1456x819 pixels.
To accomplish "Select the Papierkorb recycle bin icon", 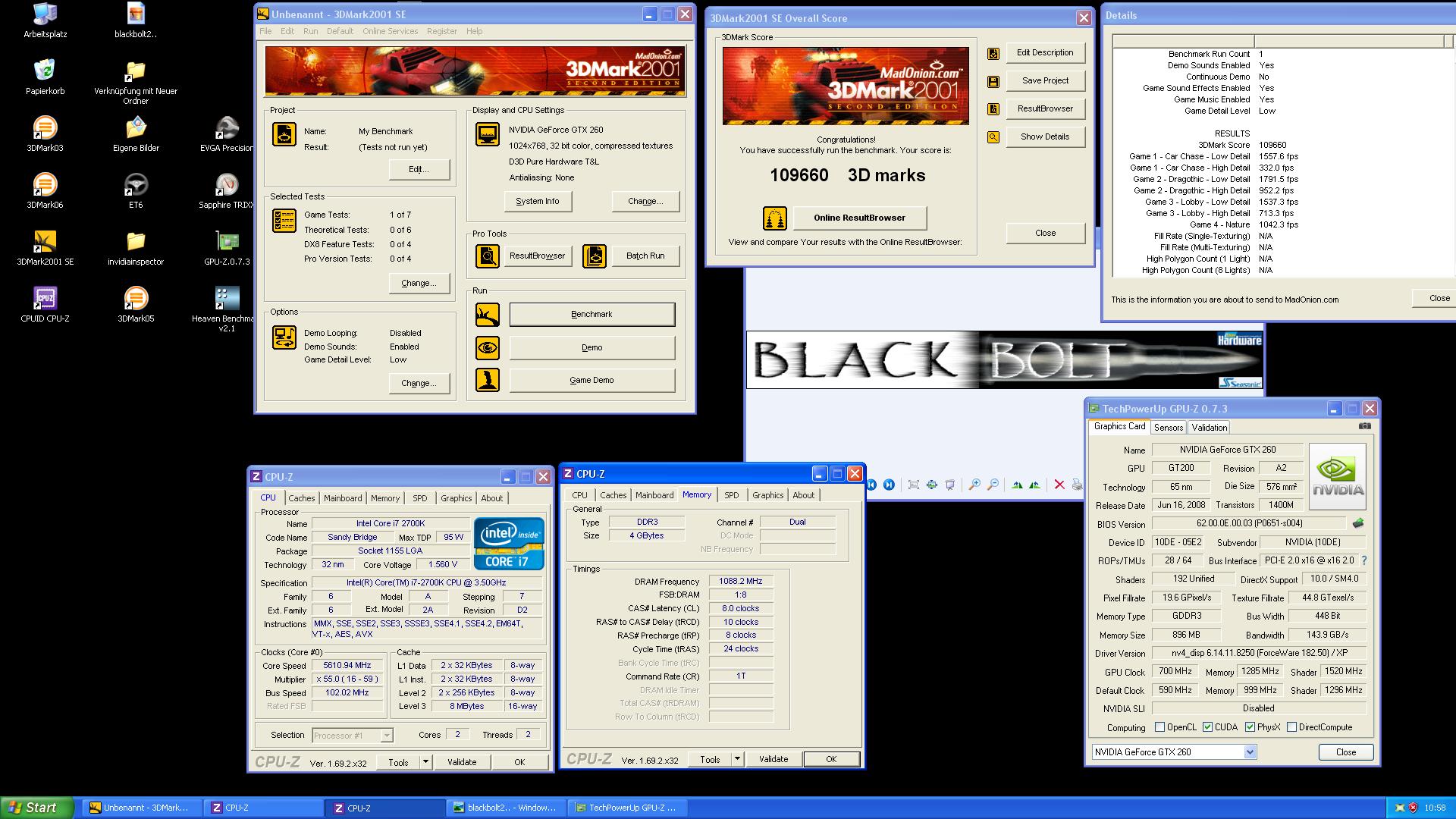I will click(x=45, y=71).
